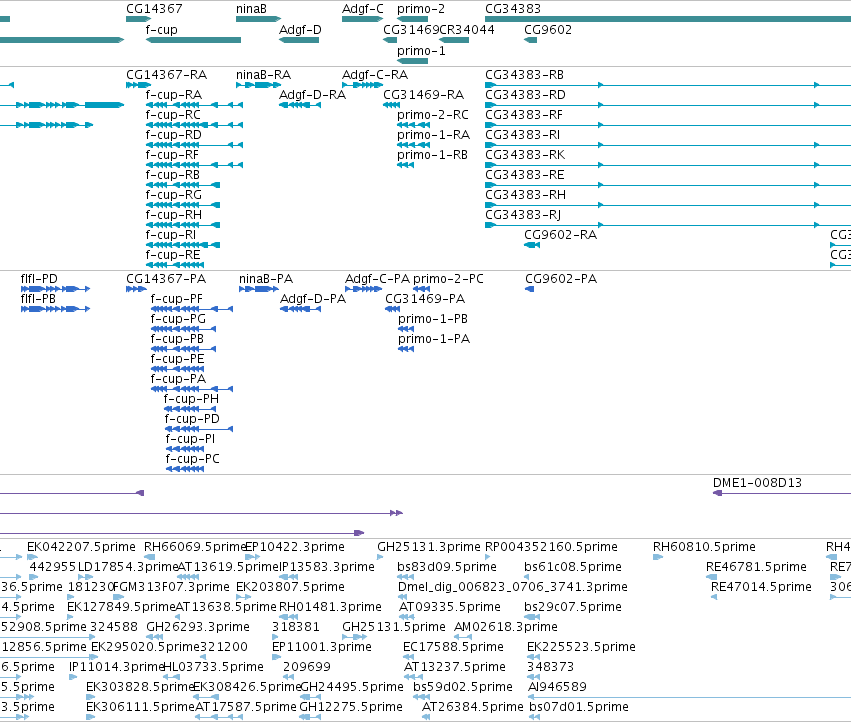The height and width of the screenshot is (722, 851).
Task: Click the Adgf-C gene label
Action: 363,9
